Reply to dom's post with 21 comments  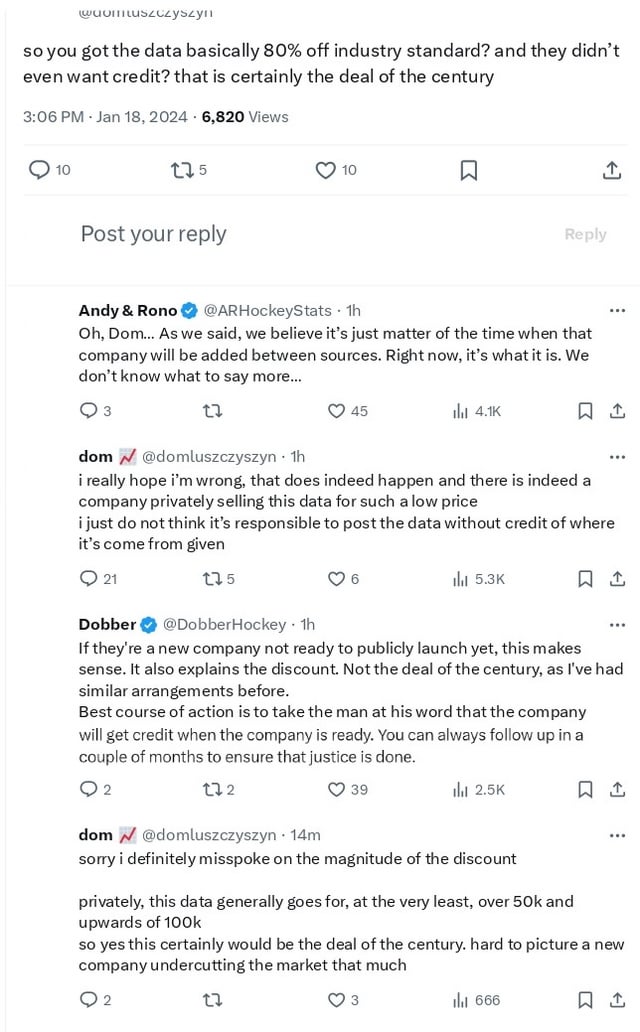(88, 578)
